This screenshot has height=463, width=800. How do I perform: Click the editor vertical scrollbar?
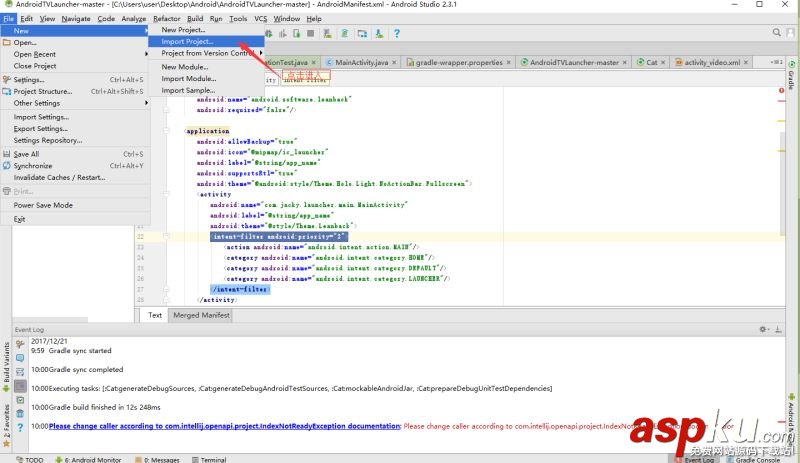pos(782,184)
